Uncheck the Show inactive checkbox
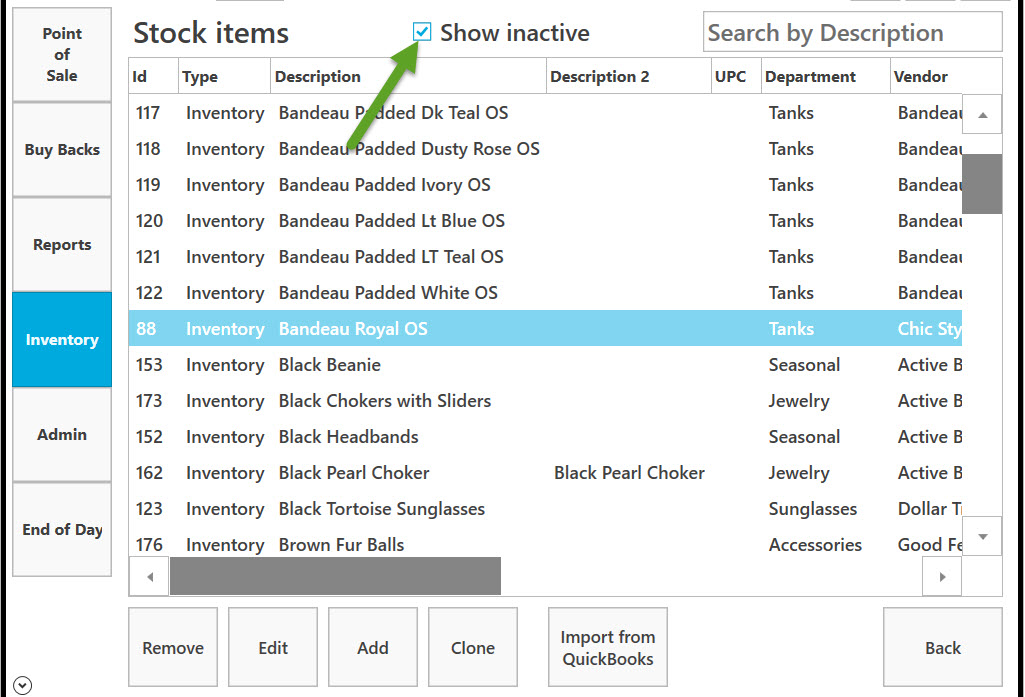 [422, 31]
